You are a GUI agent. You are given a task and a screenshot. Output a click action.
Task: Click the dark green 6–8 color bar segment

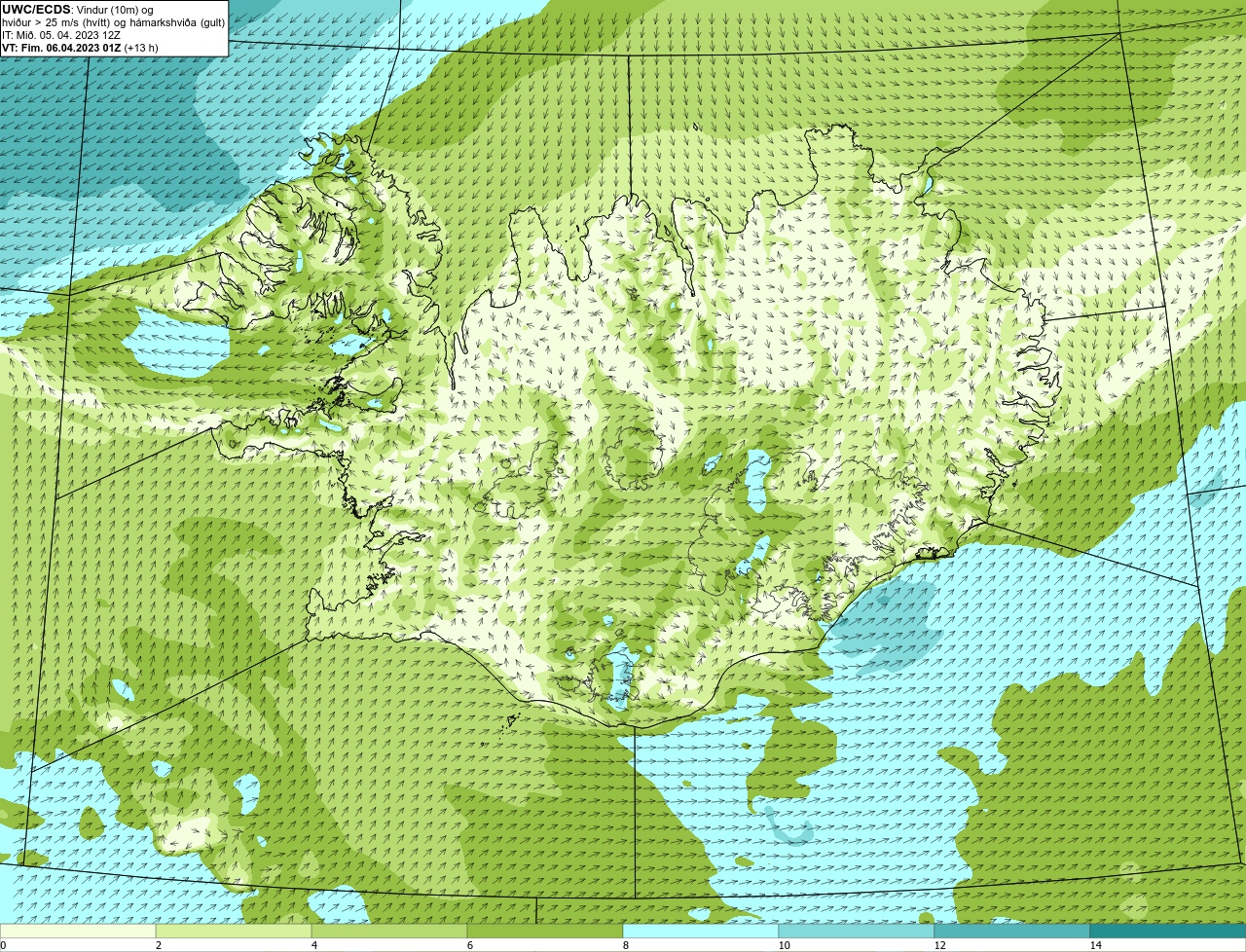click(x=545, y=931)
